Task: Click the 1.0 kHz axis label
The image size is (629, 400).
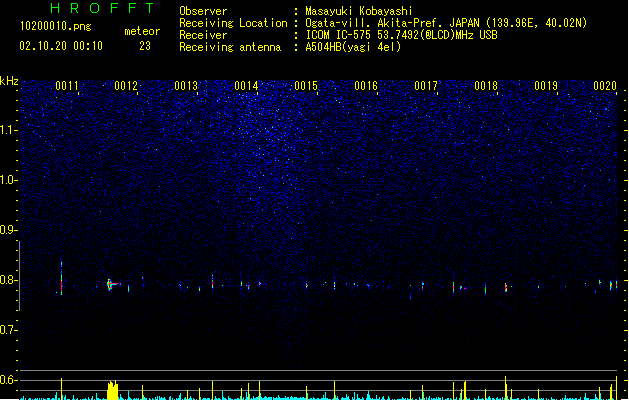Action: pyautogui.click(x=8, y=180)
